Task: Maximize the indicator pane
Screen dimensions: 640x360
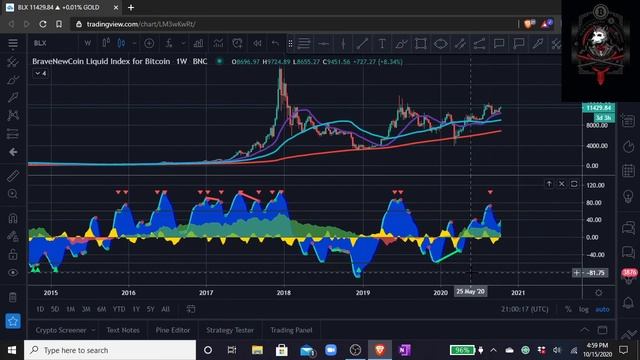Action: (574, 184)
